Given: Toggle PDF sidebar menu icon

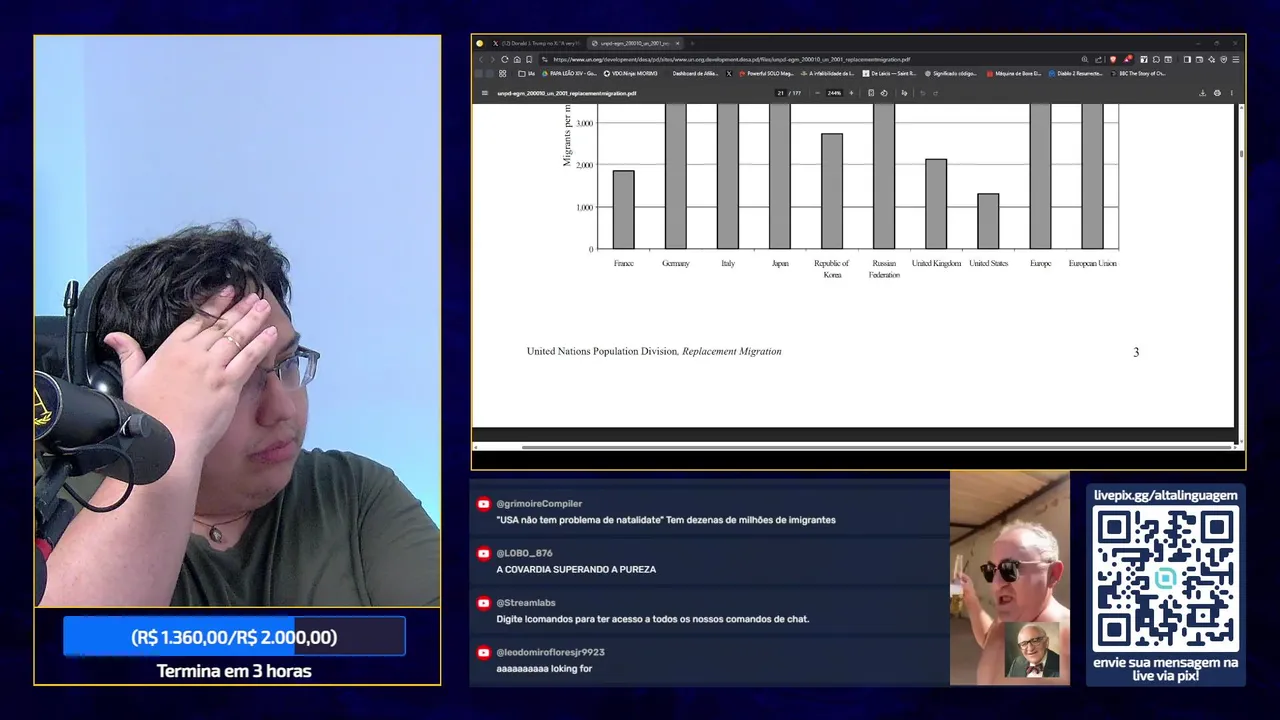Looking at the screenshot, I should [485, 93].
